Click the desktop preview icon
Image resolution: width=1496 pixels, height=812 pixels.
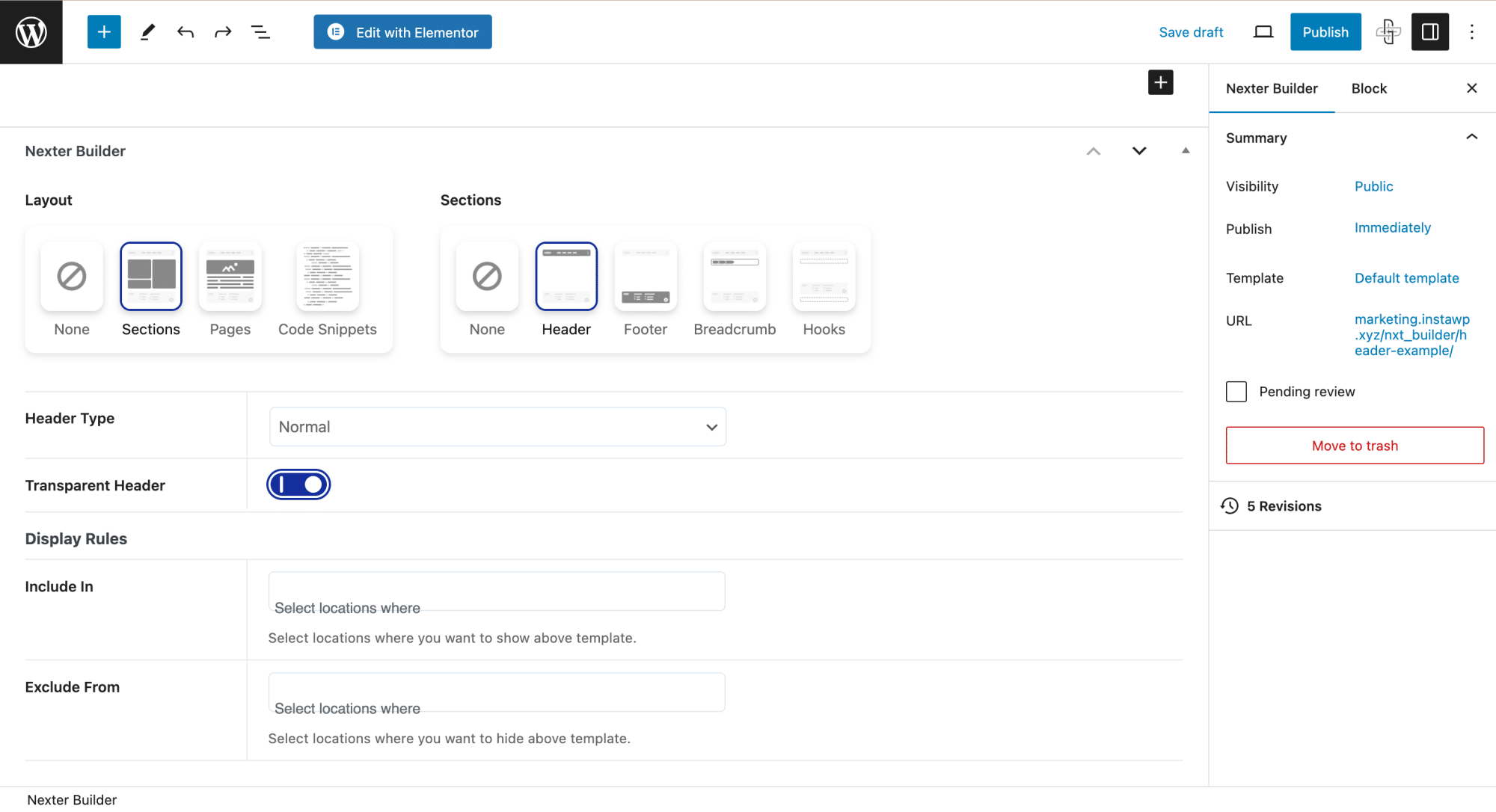point(1263,31)
